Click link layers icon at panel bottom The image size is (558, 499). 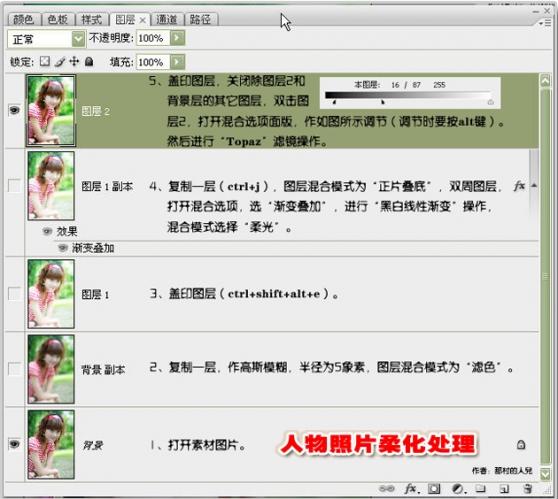click(386, 489)
